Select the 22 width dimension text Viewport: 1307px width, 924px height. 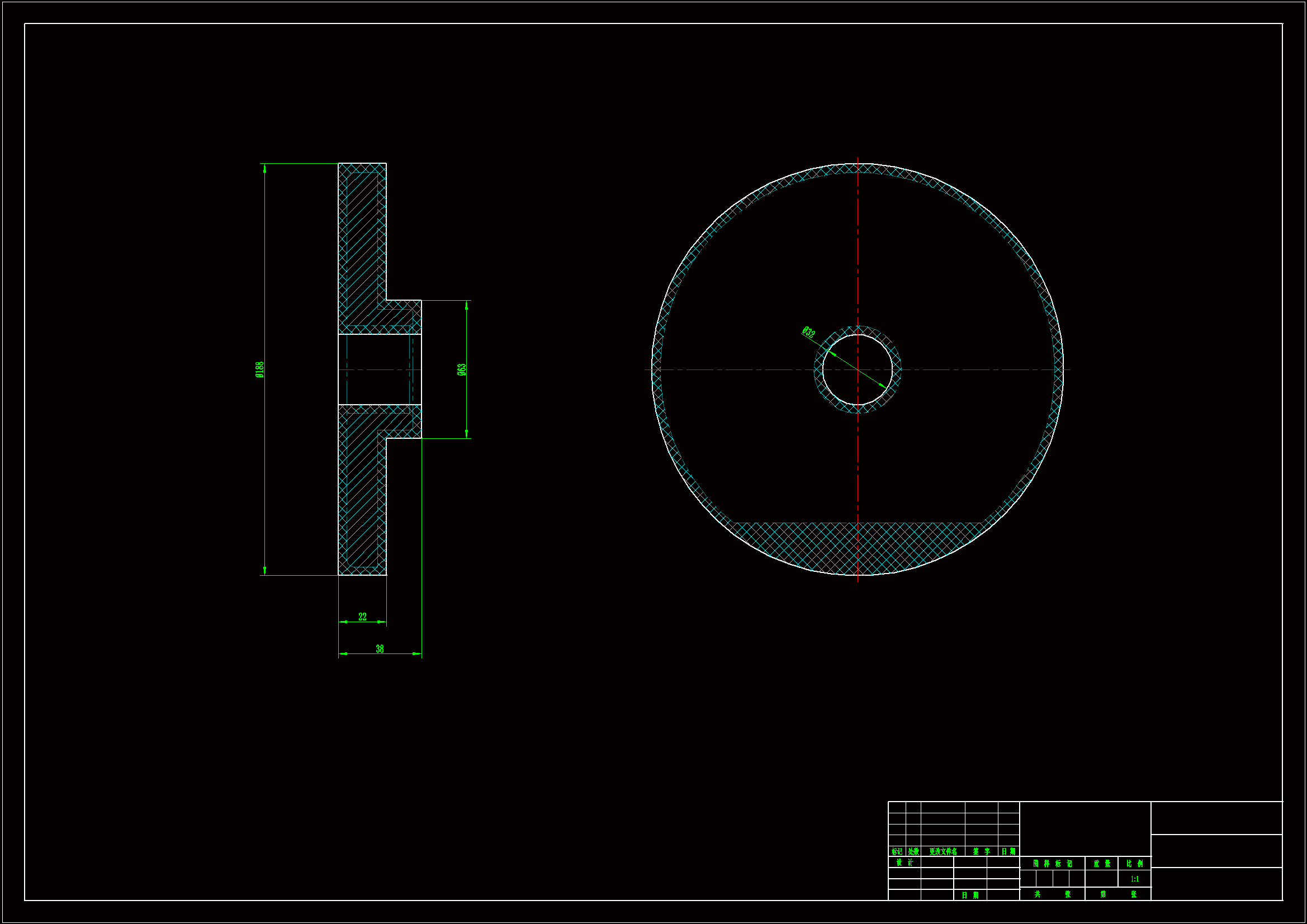click(x=363, y=617)
